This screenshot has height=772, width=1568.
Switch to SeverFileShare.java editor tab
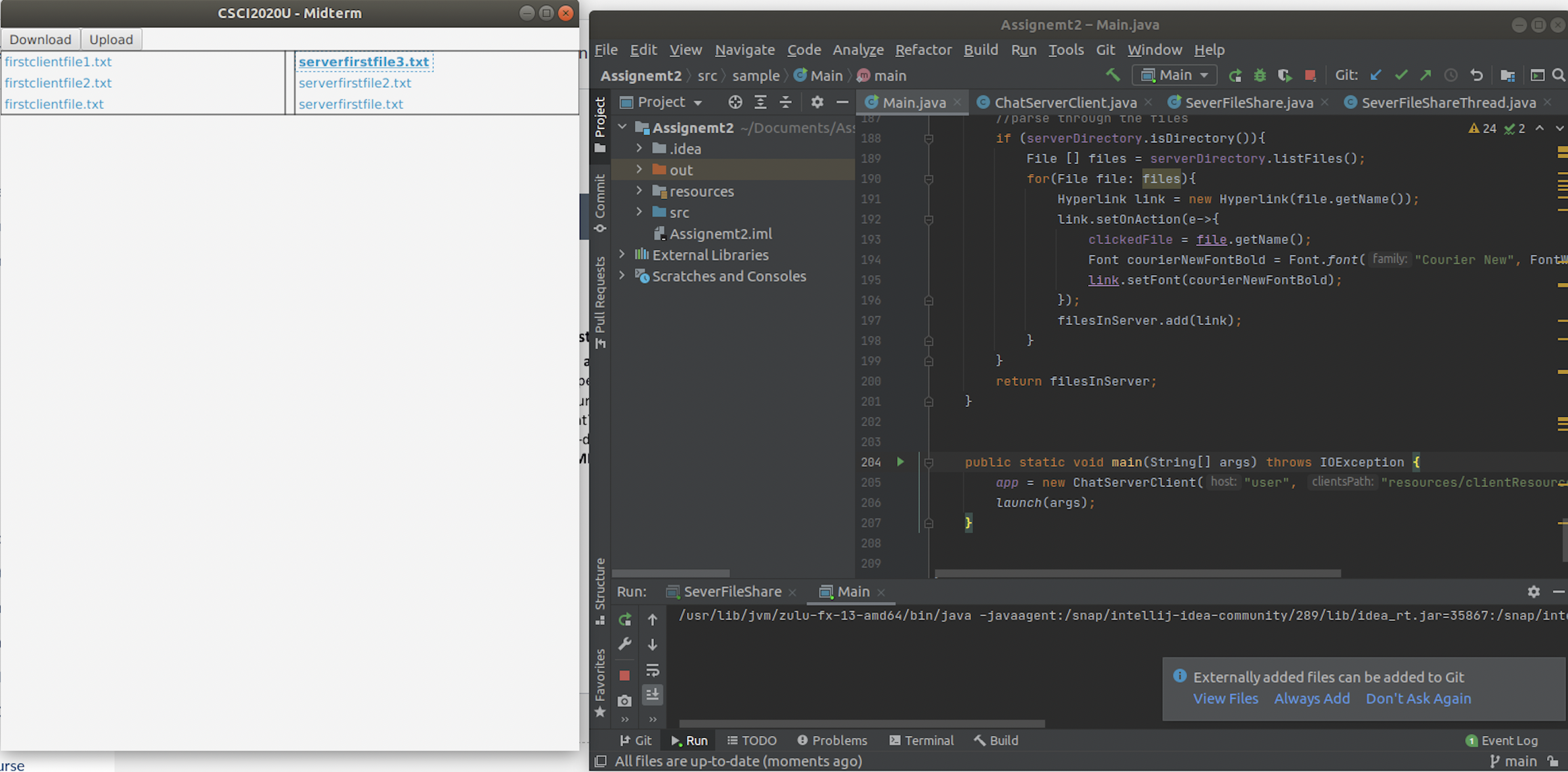[x=1248, y=102]
